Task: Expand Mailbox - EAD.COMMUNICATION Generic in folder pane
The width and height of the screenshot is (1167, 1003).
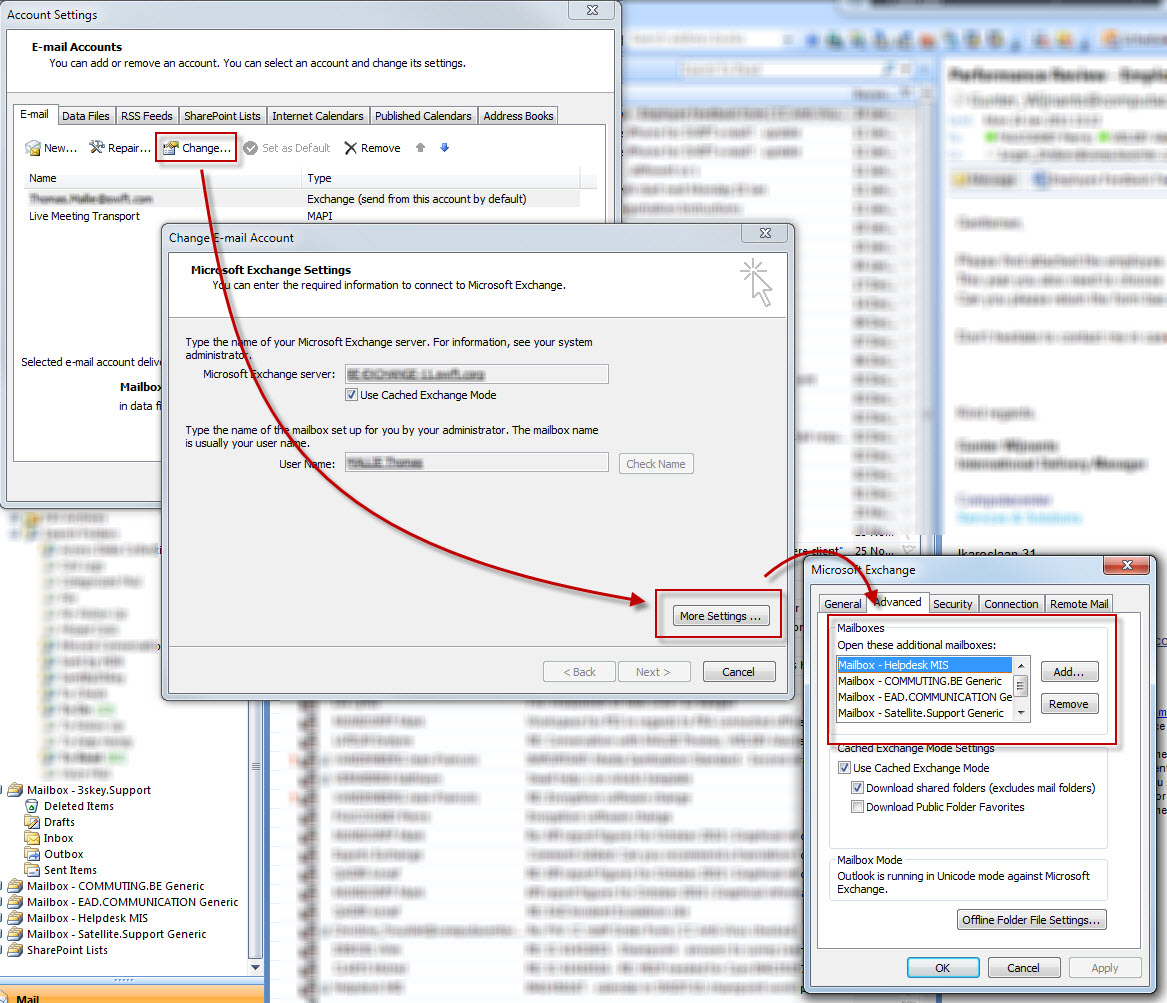Action: coord(2,902)
